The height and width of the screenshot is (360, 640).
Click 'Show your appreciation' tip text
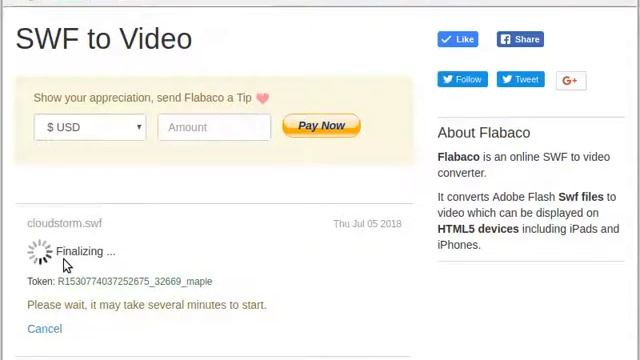(142, 98)
